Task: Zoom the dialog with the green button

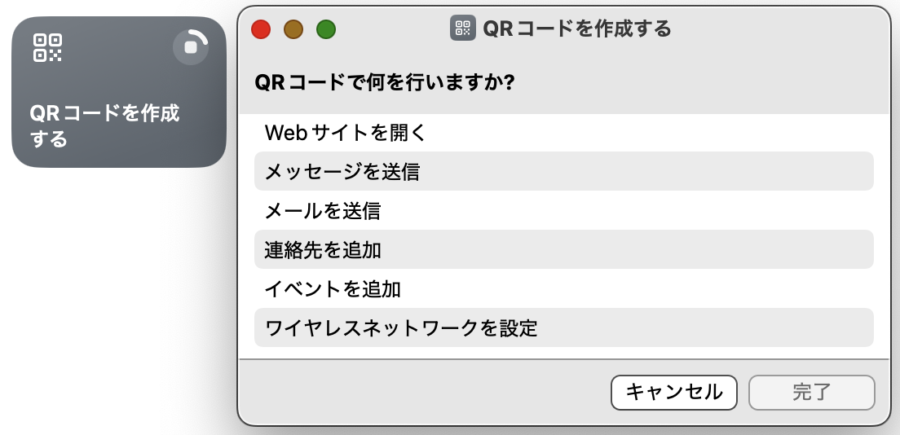Action: [x=326, y=29]
